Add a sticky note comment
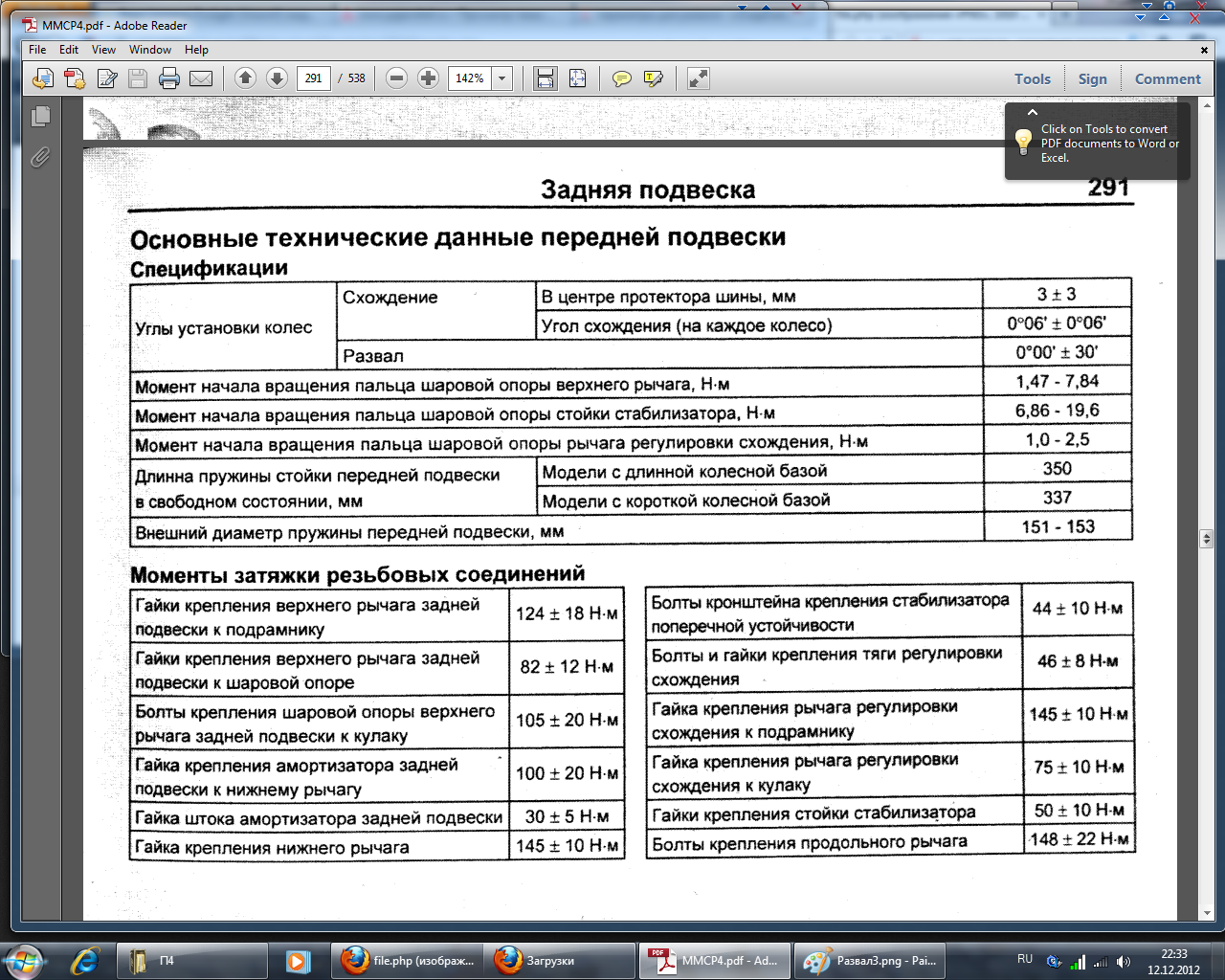Screen dimensions: 1225x980 tap(622, 78)
